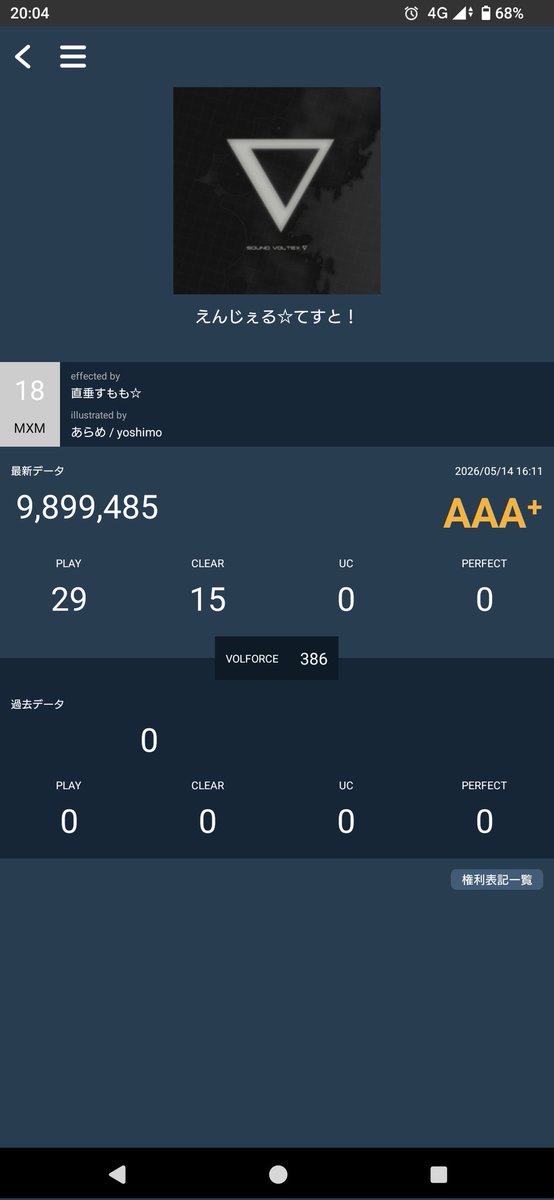Select illustrator あらめ / yoshimo

point(116,432)
